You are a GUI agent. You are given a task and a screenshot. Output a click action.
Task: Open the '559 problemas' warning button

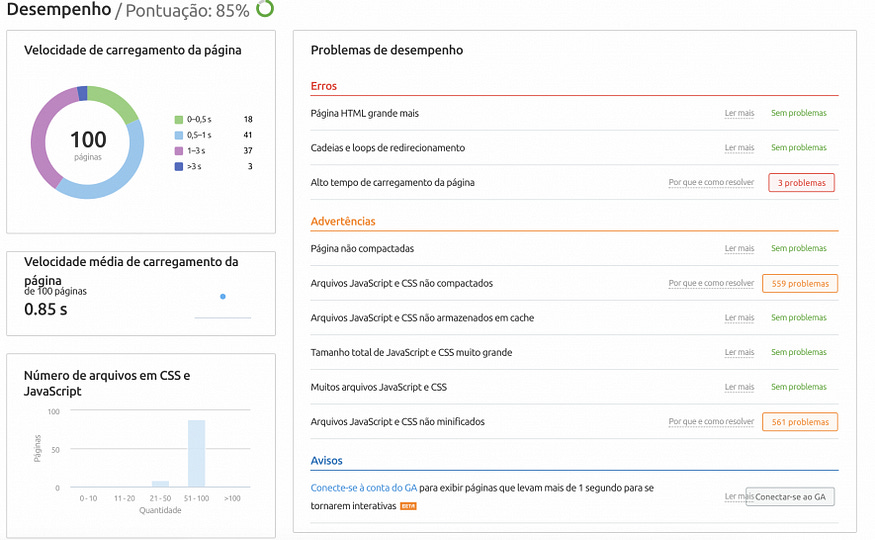[800, 283]
